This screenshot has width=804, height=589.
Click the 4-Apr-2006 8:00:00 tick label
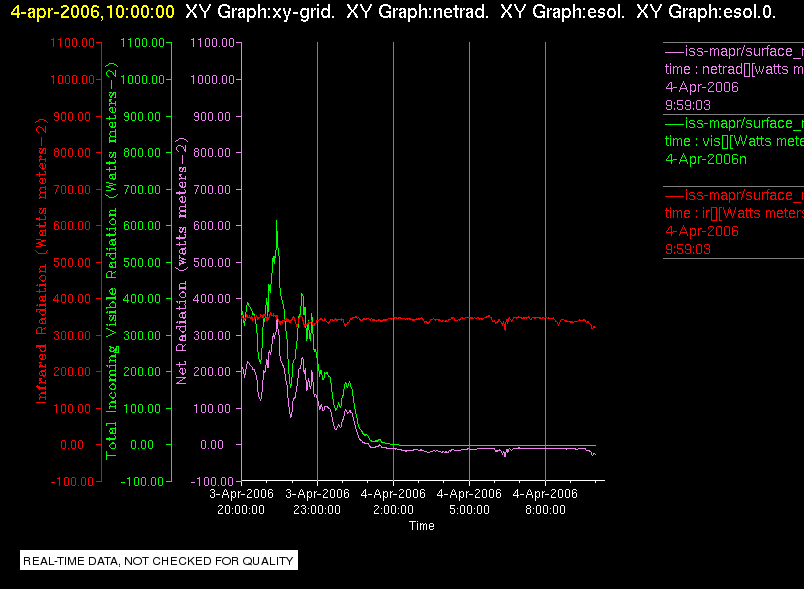[545, 502]
